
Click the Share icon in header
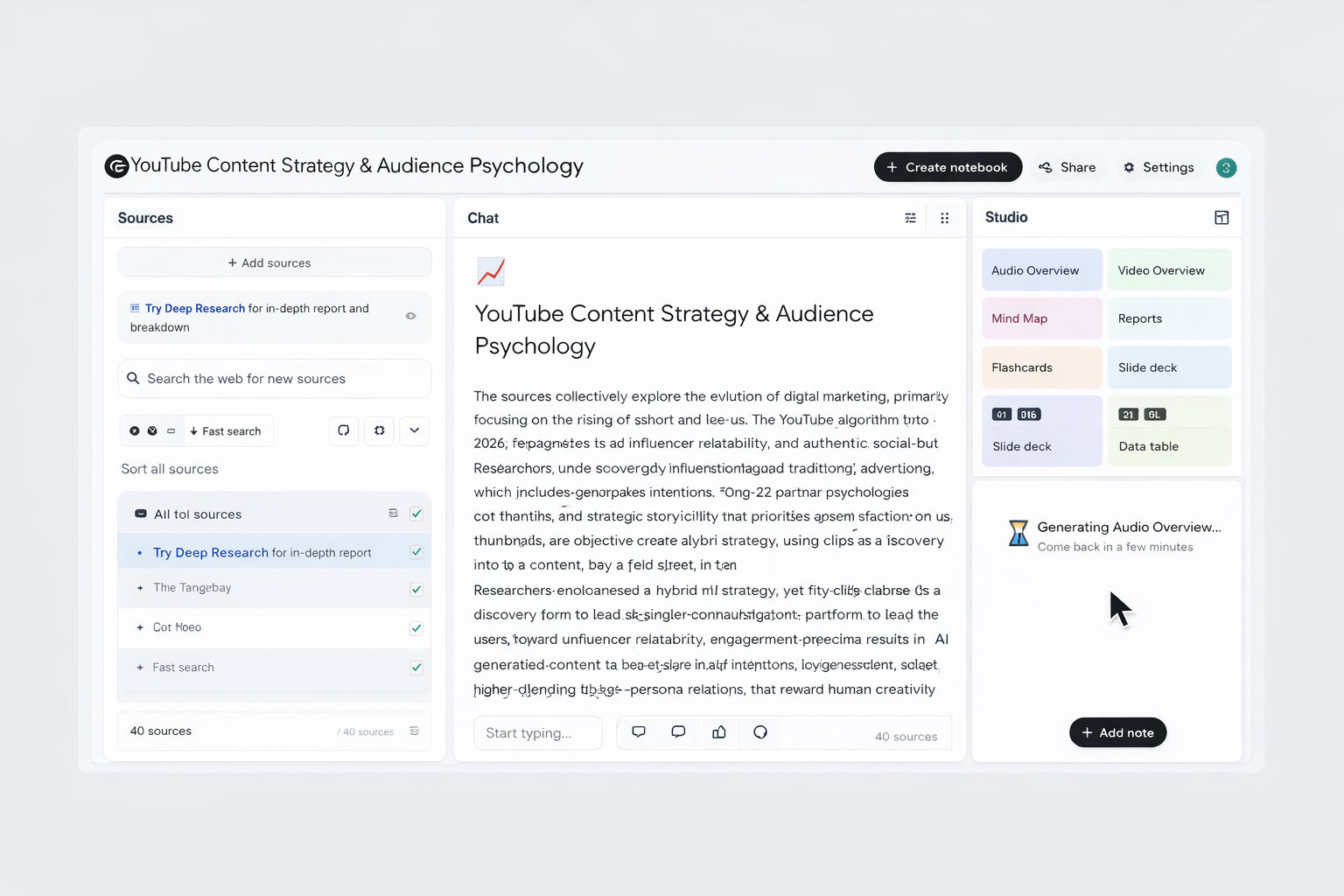coord(1046,167)
